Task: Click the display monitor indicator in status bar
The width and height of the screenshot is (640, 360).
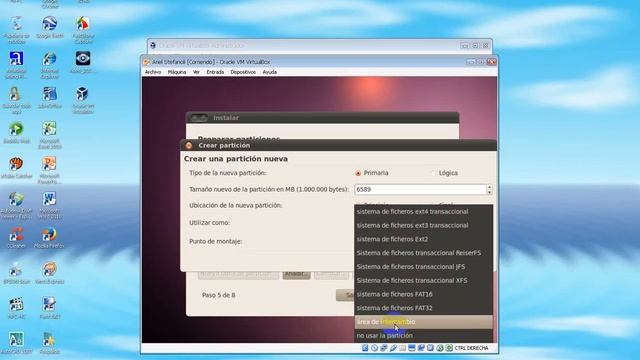Action: [x=412, y=348]
